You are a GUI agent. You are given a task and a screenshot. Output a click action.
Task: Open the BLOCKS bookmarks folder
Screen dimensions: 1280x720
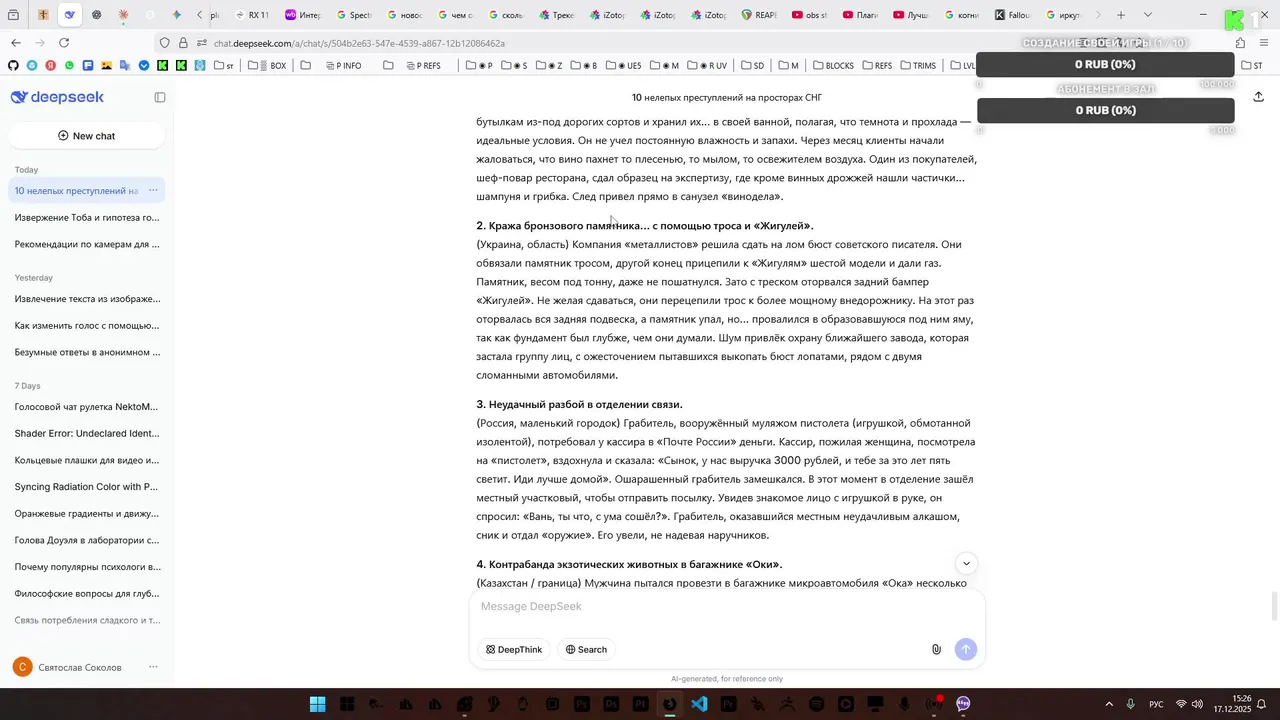[x=832, y=65]
